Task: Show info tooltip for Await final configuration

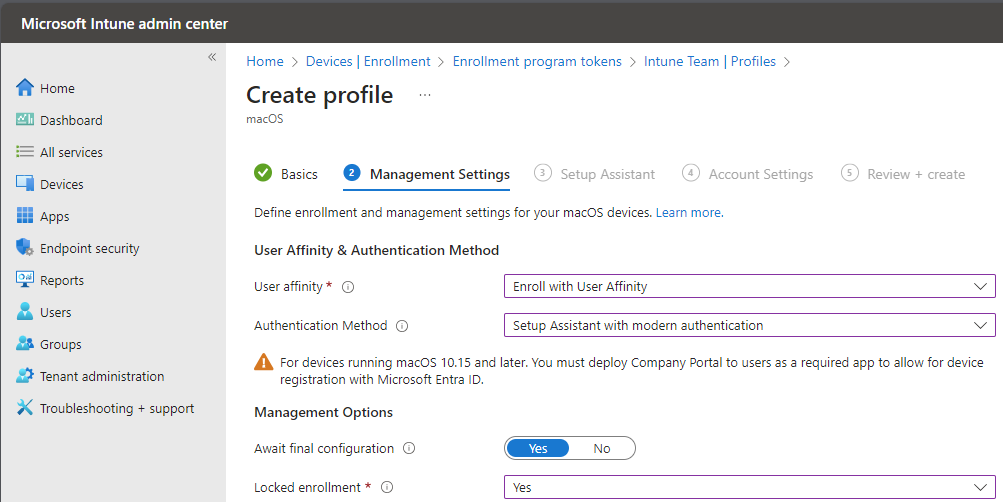Action: (409, 448)
